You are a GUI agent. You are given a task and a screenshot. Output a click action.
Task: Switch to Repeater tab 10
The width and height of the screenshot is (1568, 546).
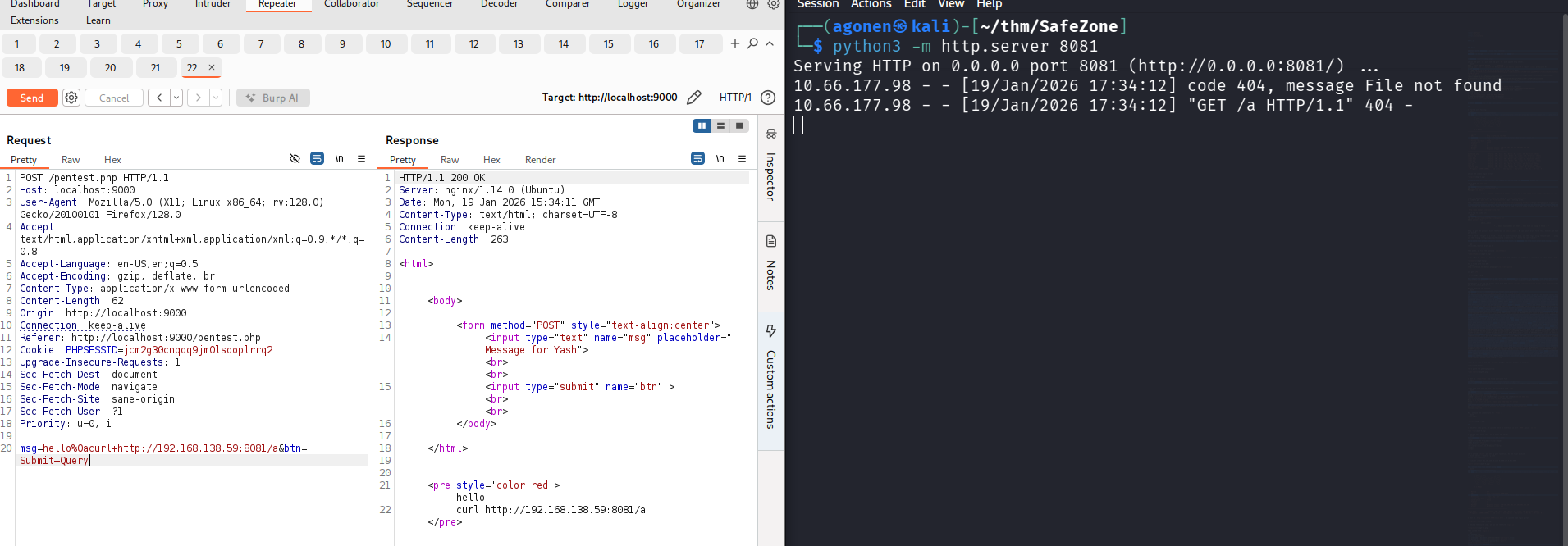pos(386,43)
